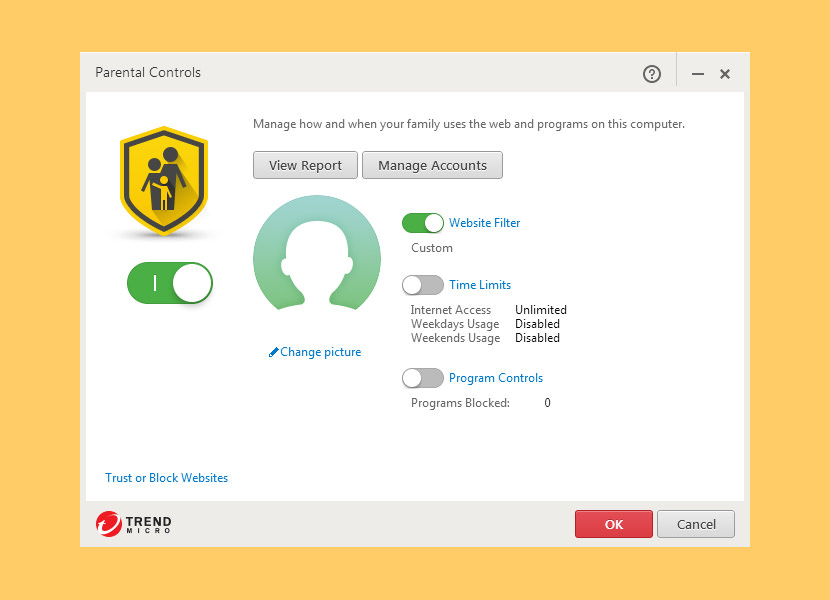Viewport: 830px width, 600px height.
Task: Click the 'Weekdays Usage' label
Action: [x=455, y=324]
